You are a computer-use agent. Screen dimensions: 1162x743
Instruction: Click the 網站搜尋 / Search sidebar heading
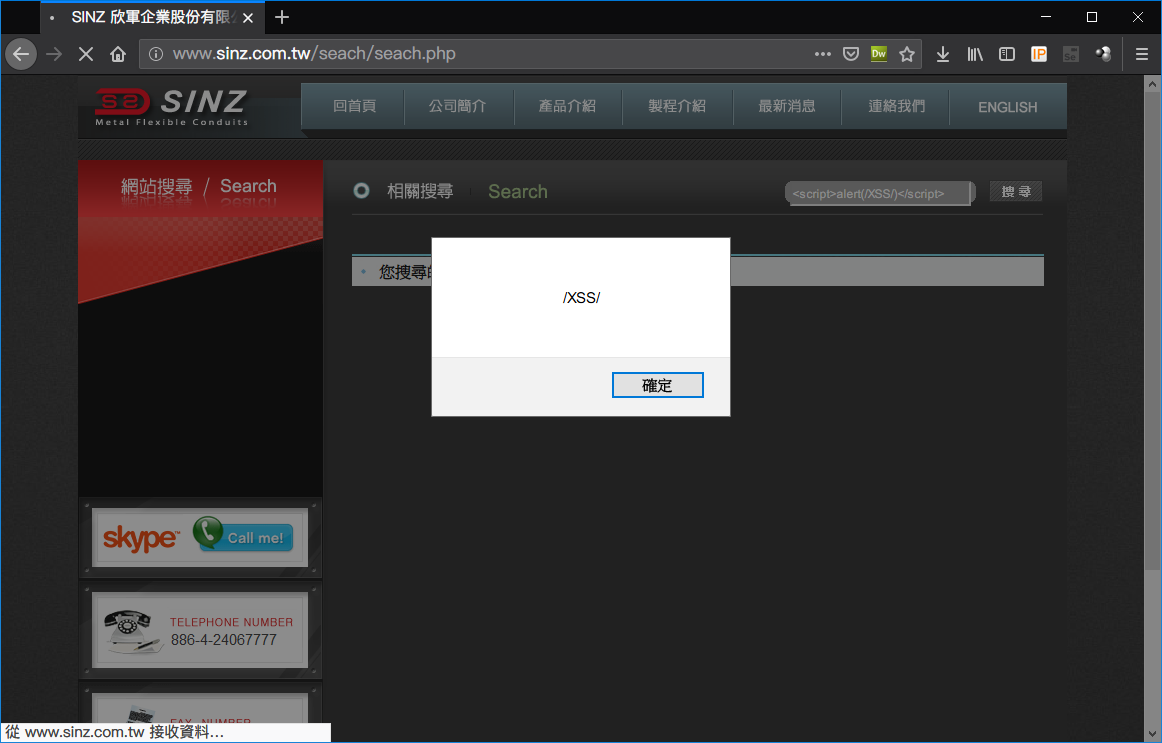click(x=199, y=187)
